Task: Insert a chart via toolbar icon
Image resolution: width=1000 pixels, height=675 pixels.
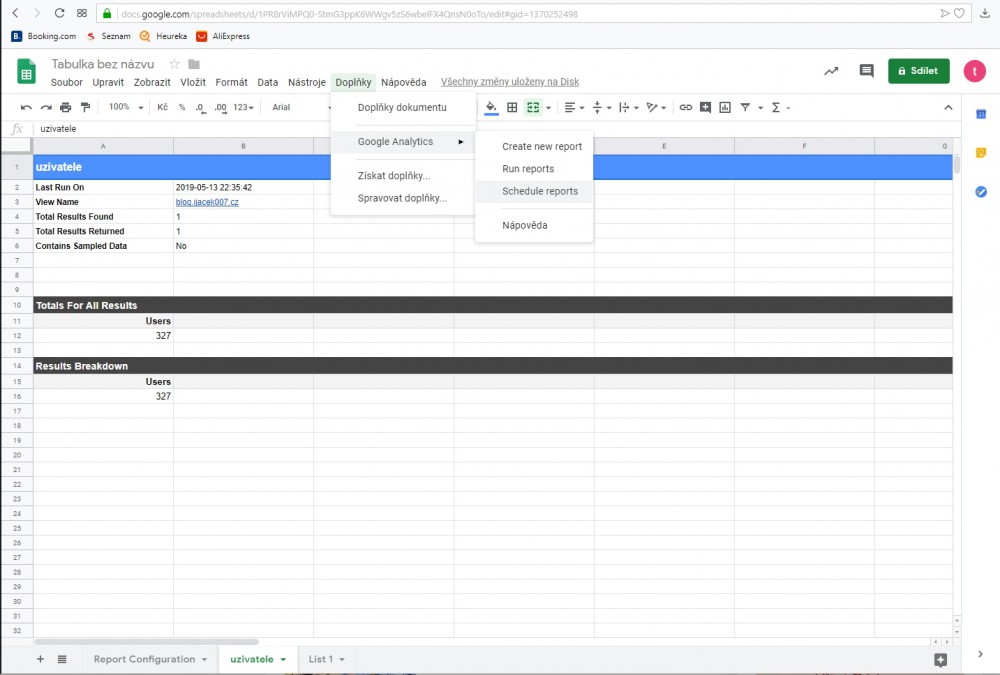Action: pyautogui.click(x=725, y=107)
